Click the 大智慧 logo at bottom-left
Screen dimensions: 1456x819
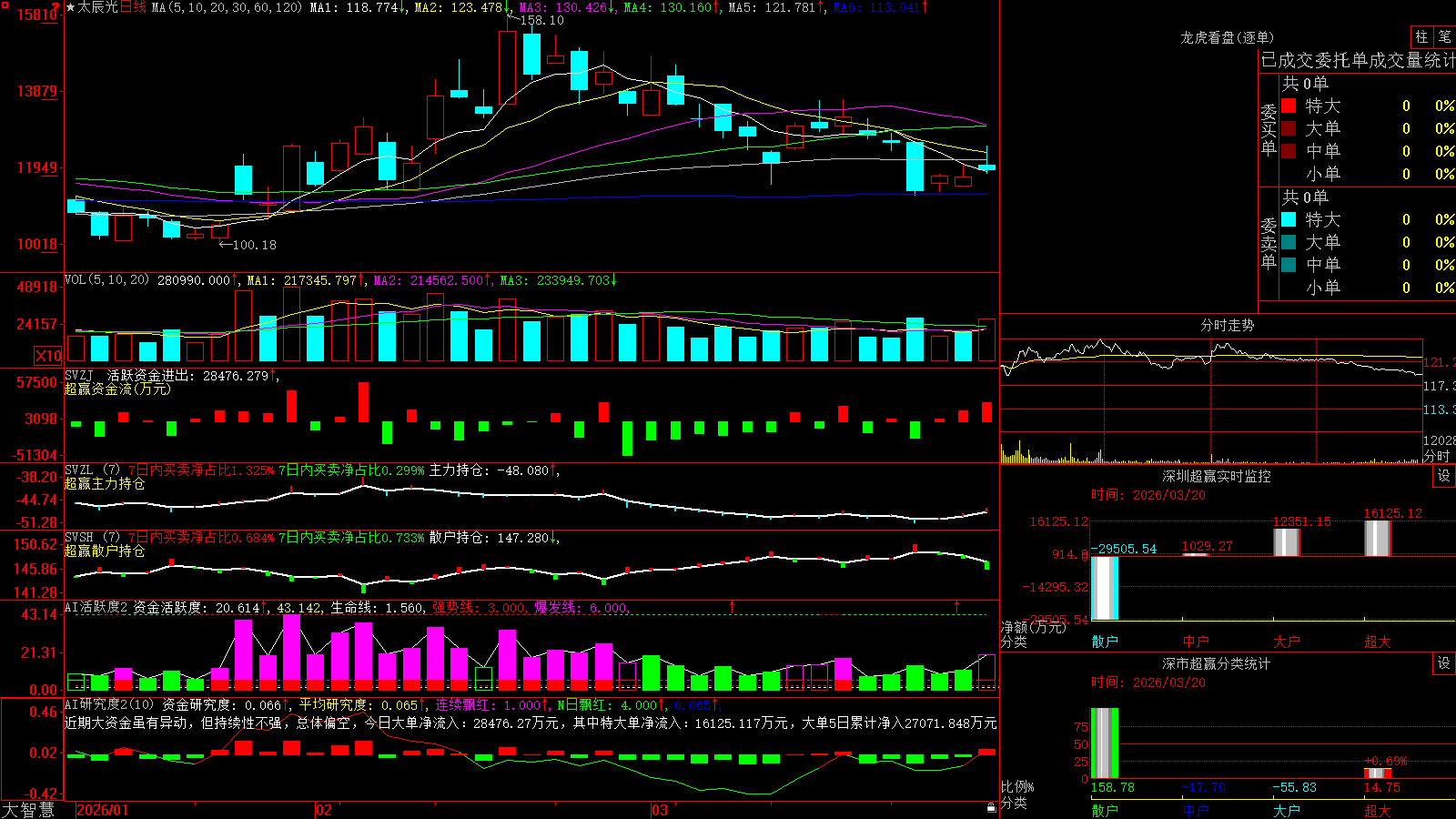[28, 810]
